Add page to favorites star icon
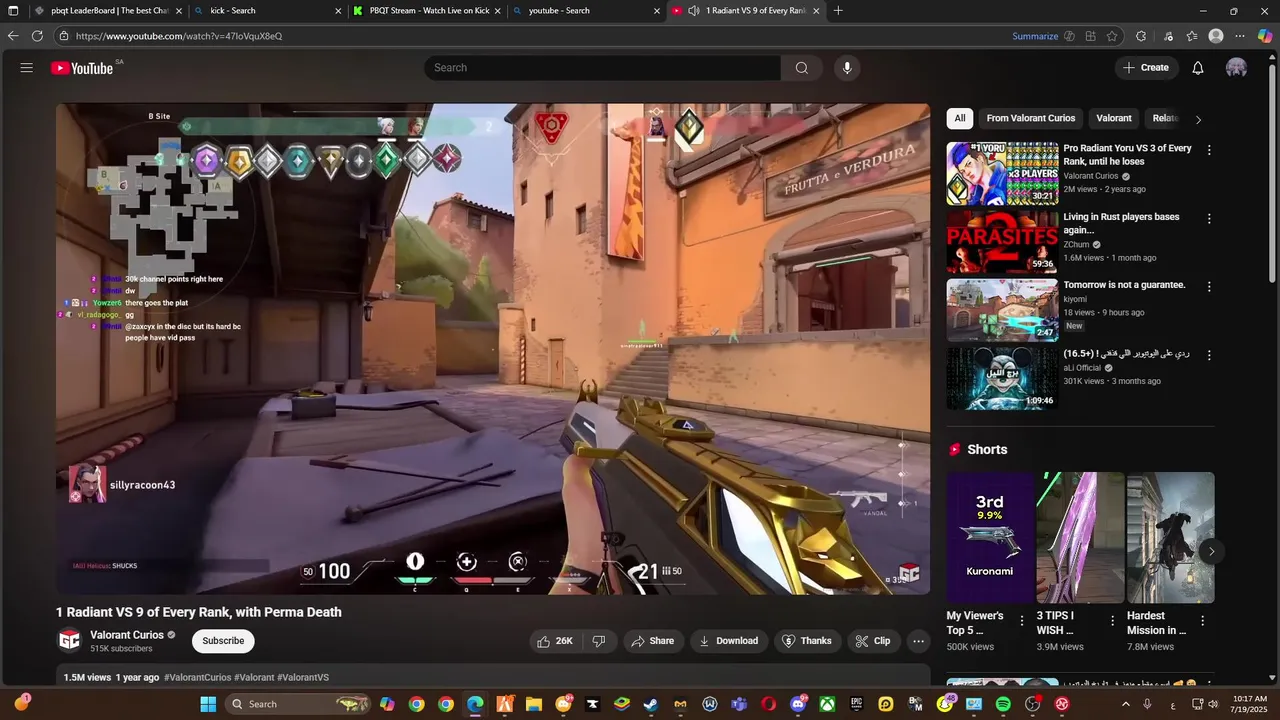The image size is (1280, 720). click(1112, 36)
